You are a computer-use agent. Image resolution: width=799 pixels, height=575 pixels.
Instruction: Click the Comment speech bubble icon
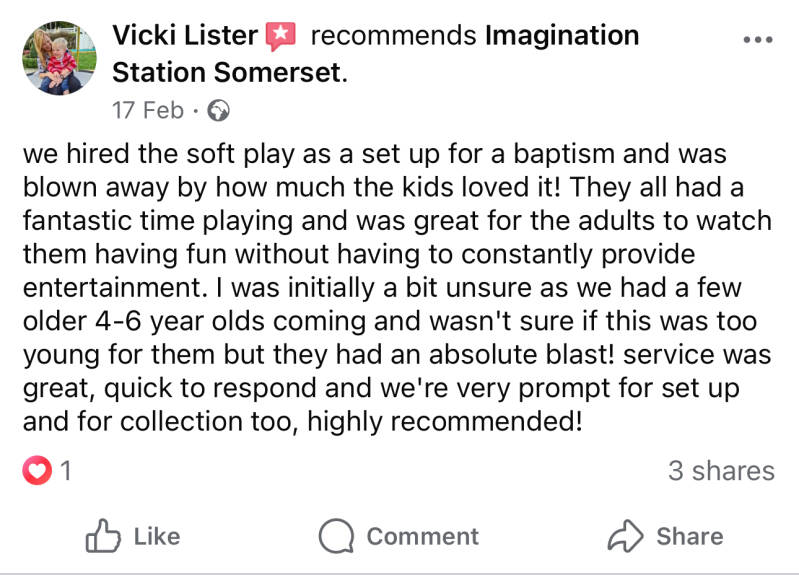pos(337,537)
